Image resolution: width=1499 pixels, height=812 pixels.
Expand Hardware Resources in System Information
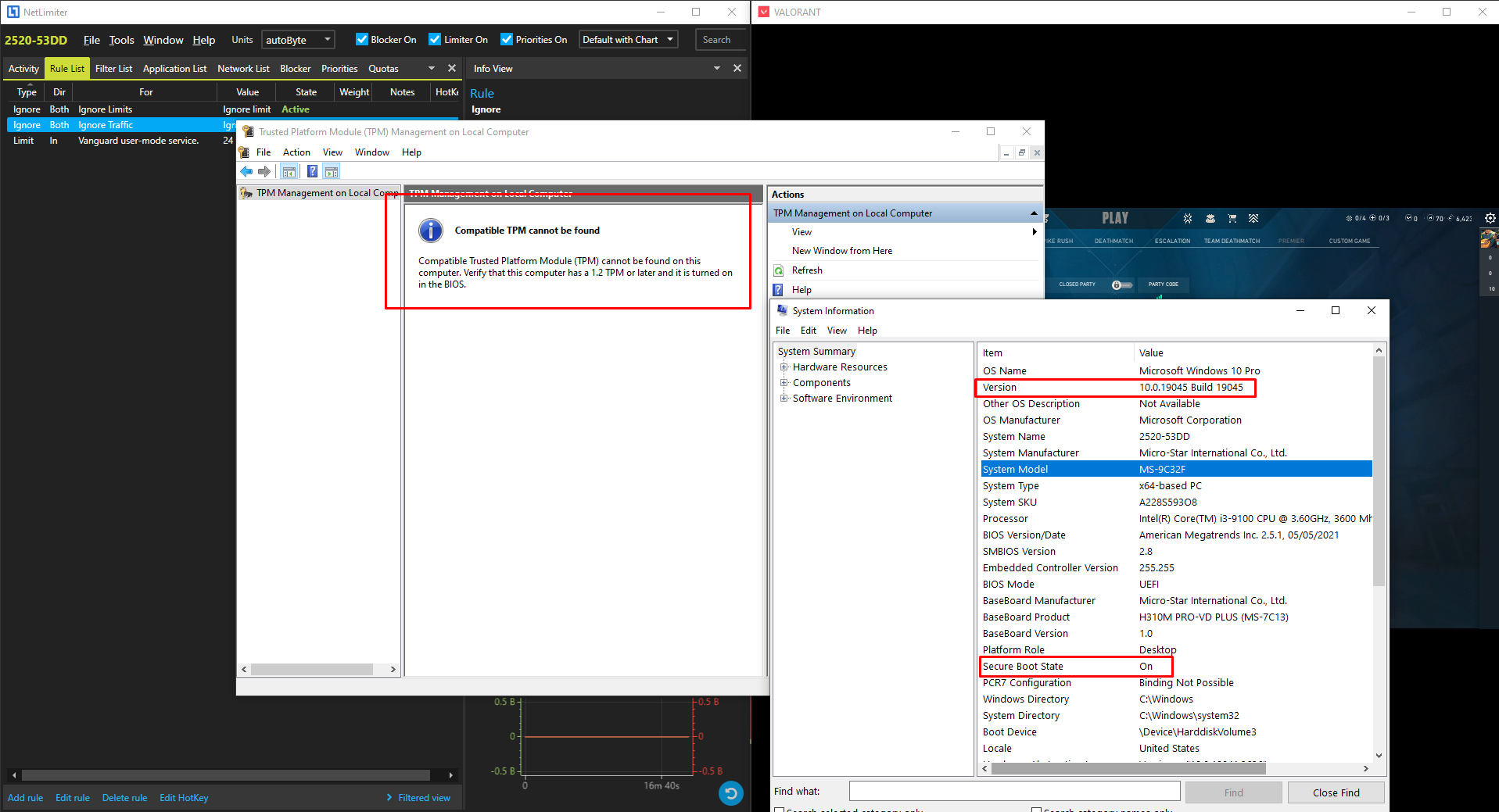click(x=784, y=367)
